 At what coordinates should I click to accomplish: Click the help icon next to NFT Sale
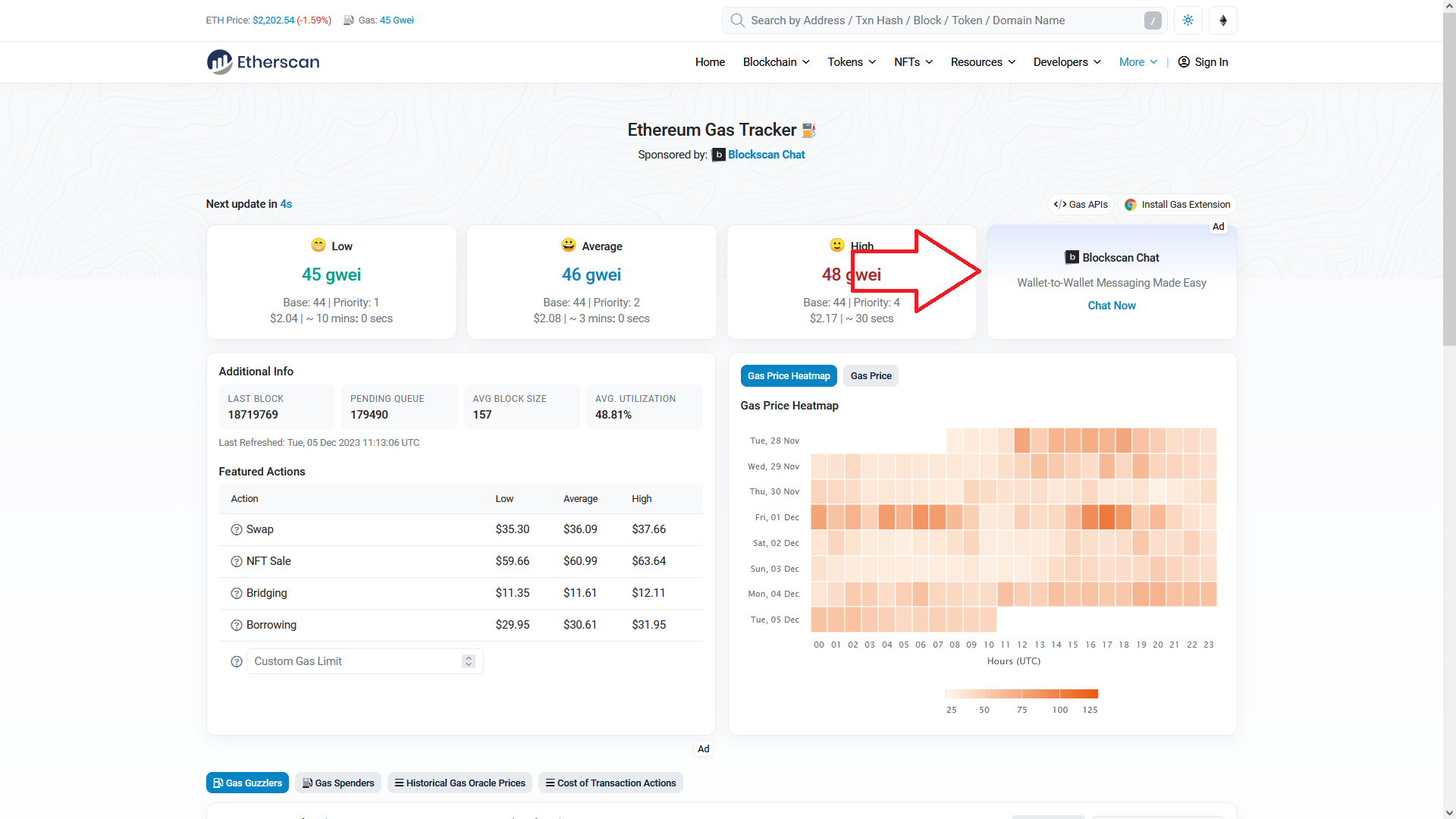(236, 561)
